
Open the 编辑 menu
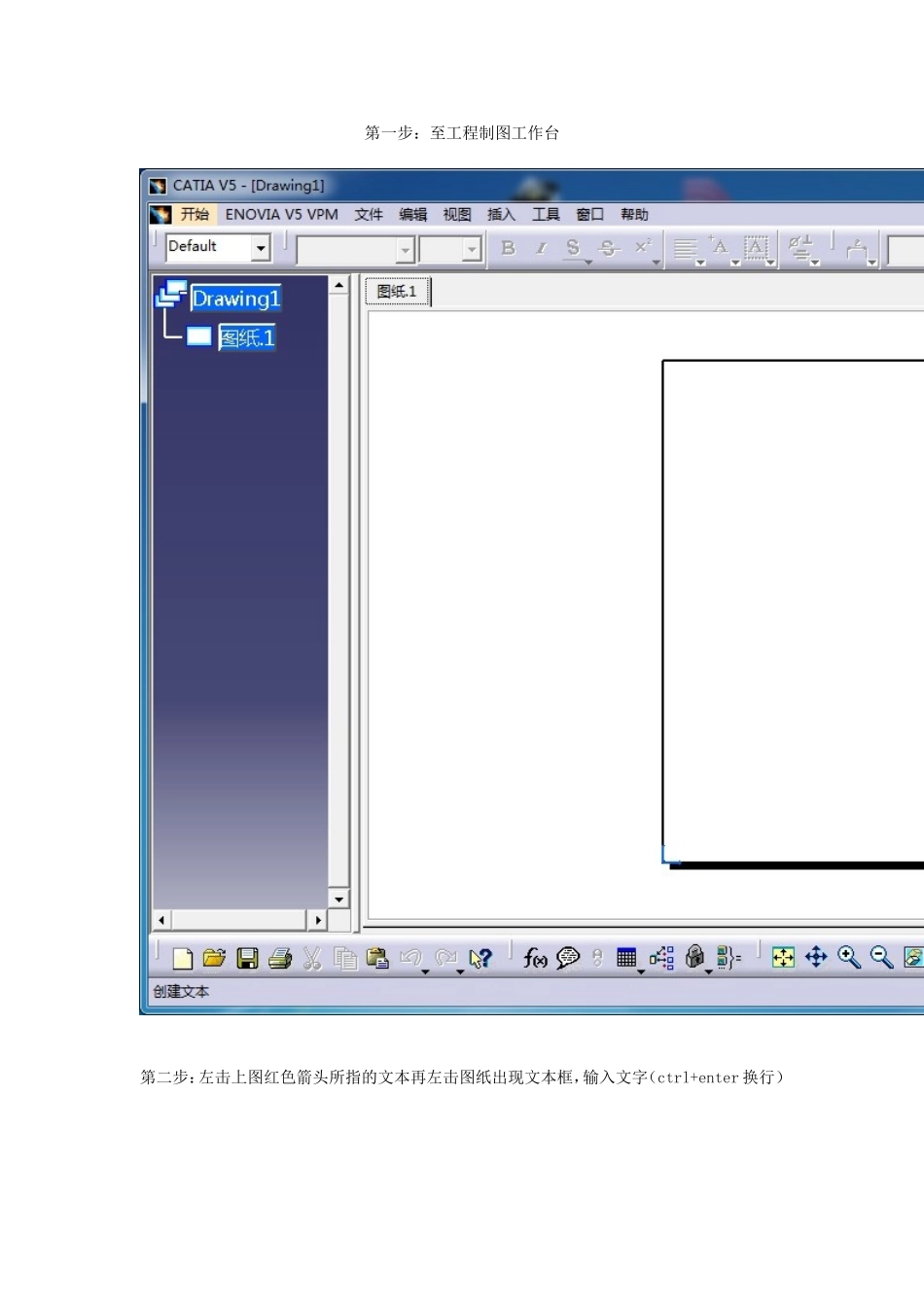pos(413,215)
